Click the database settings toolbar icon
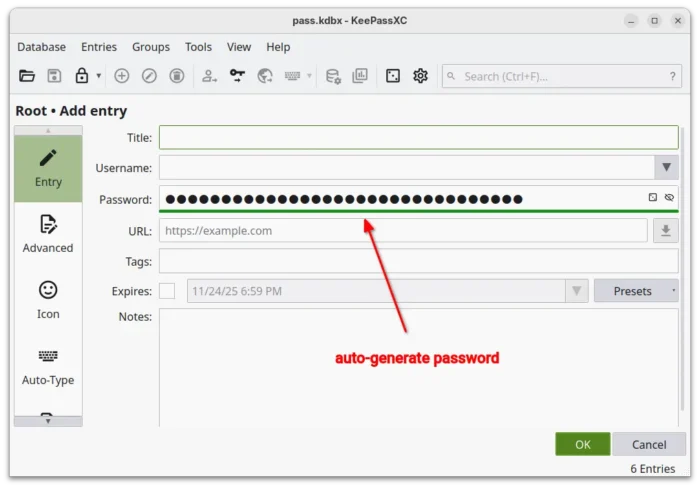 [333, 76]
